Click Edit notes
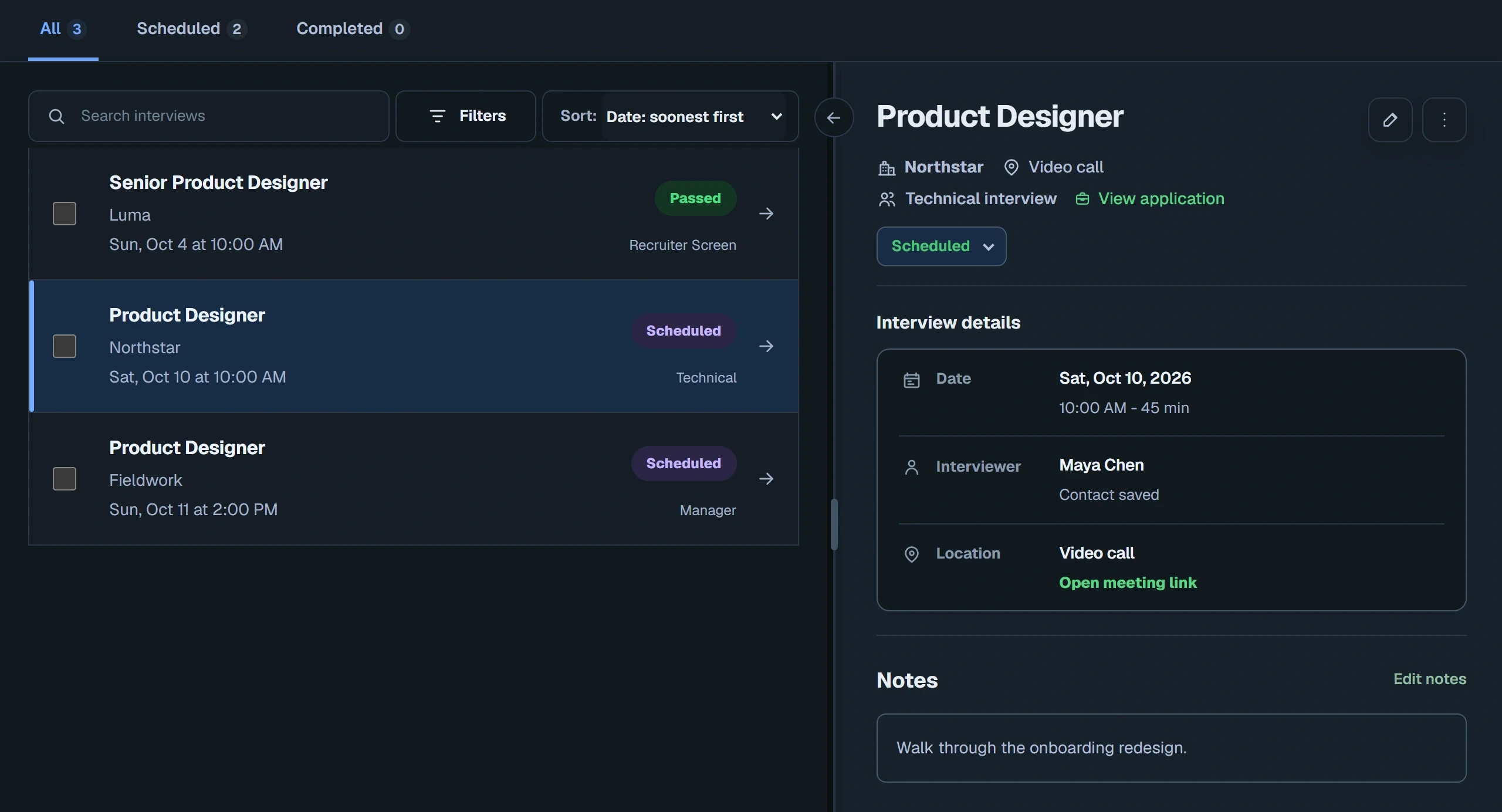Image resolution: width=1502 pixels, height=812 pixels. (1429, 679)
